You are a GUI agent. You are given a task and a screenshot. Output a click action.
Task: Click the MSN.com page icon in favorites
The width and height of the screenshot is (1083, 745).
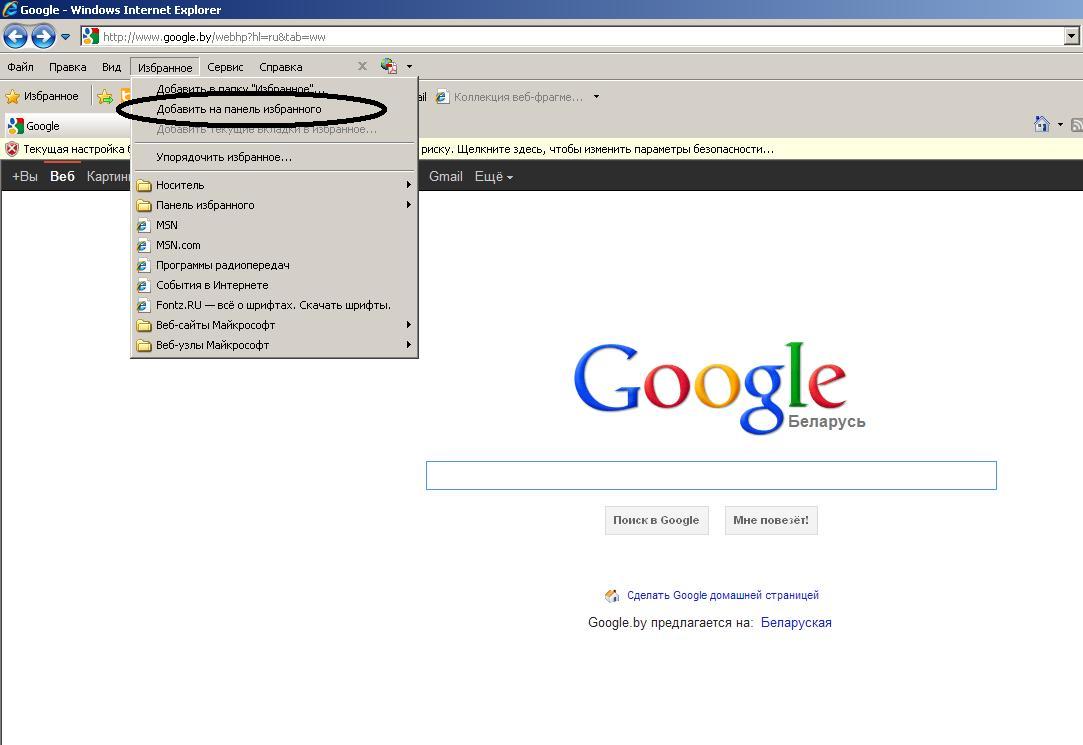(143, 245)
